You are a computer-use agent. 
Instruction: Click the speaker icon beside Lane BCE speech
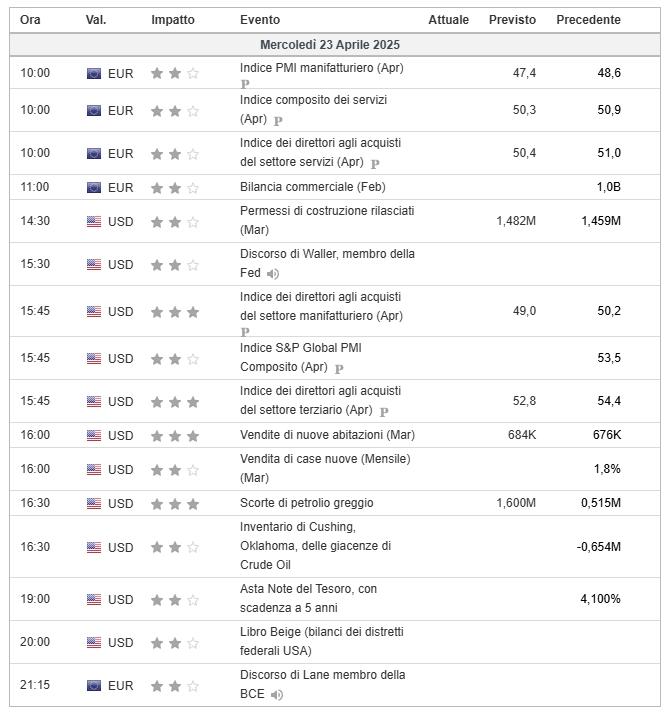point(276,695)
